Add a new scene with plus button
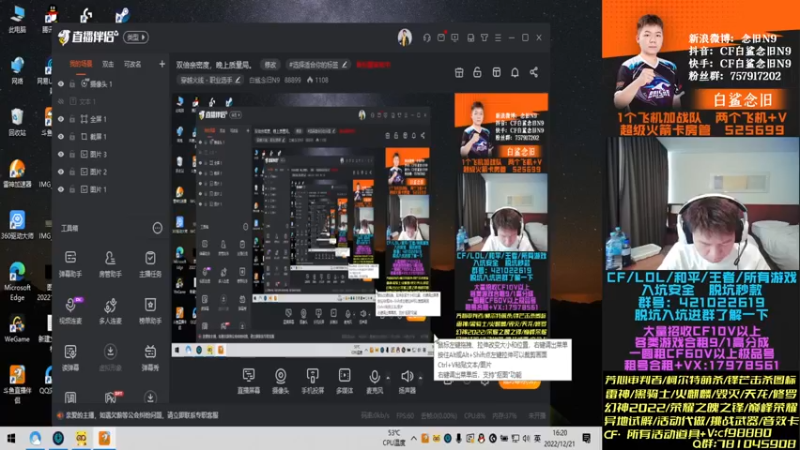800x450 pixels. tap(162, 64)
